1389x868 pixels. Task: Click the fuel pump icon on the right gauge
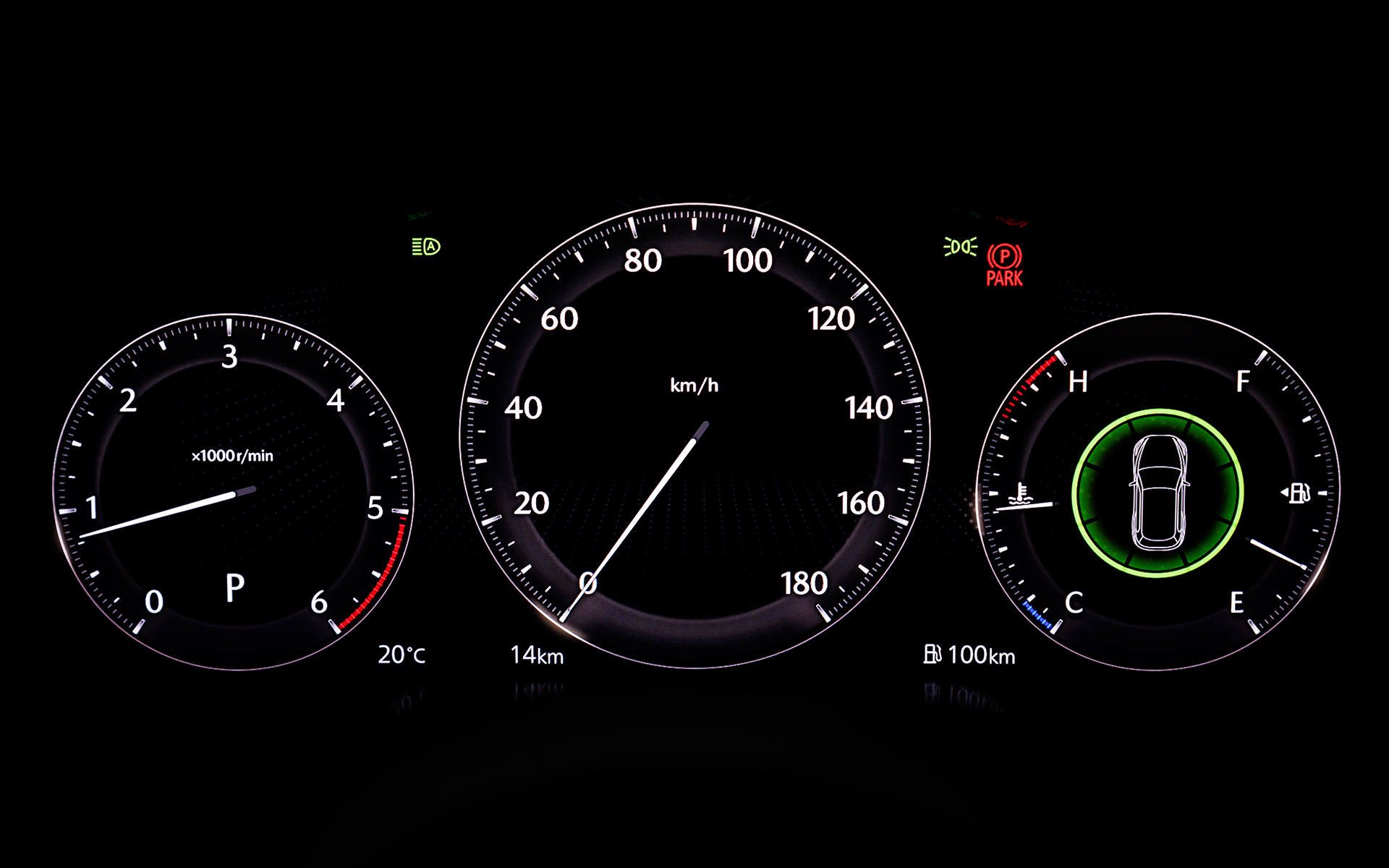(1299, 493)
